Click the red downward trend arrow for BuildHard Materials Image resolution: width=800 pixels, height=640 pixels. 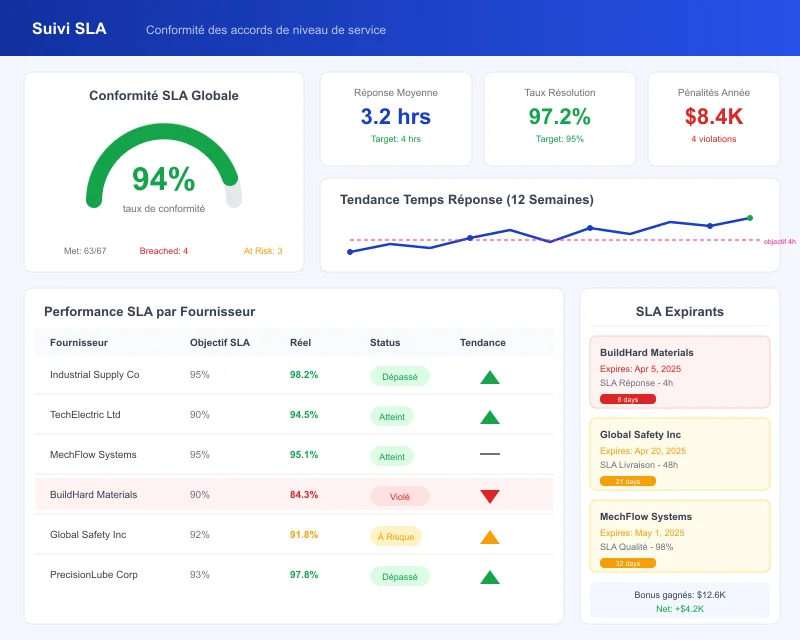click(490, 495)
